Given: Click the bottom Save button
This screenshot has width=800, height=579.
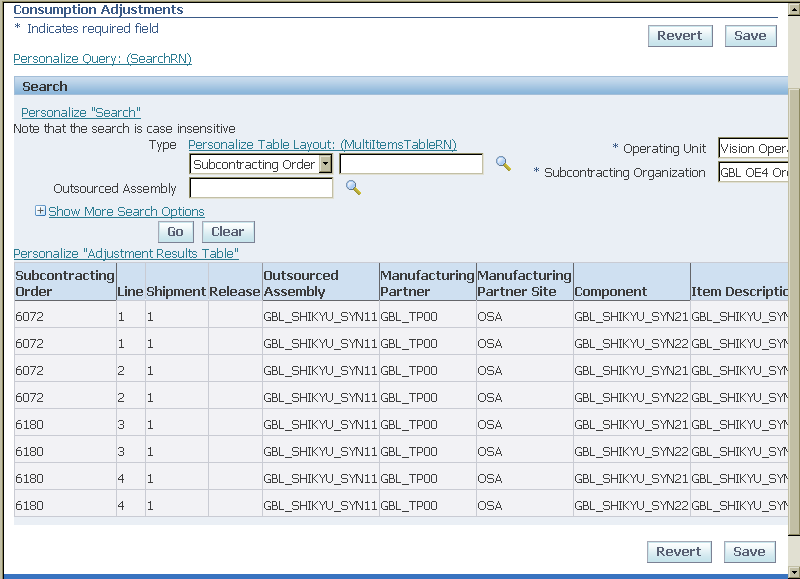Looking at the screenshot, I should pos(749,551).
